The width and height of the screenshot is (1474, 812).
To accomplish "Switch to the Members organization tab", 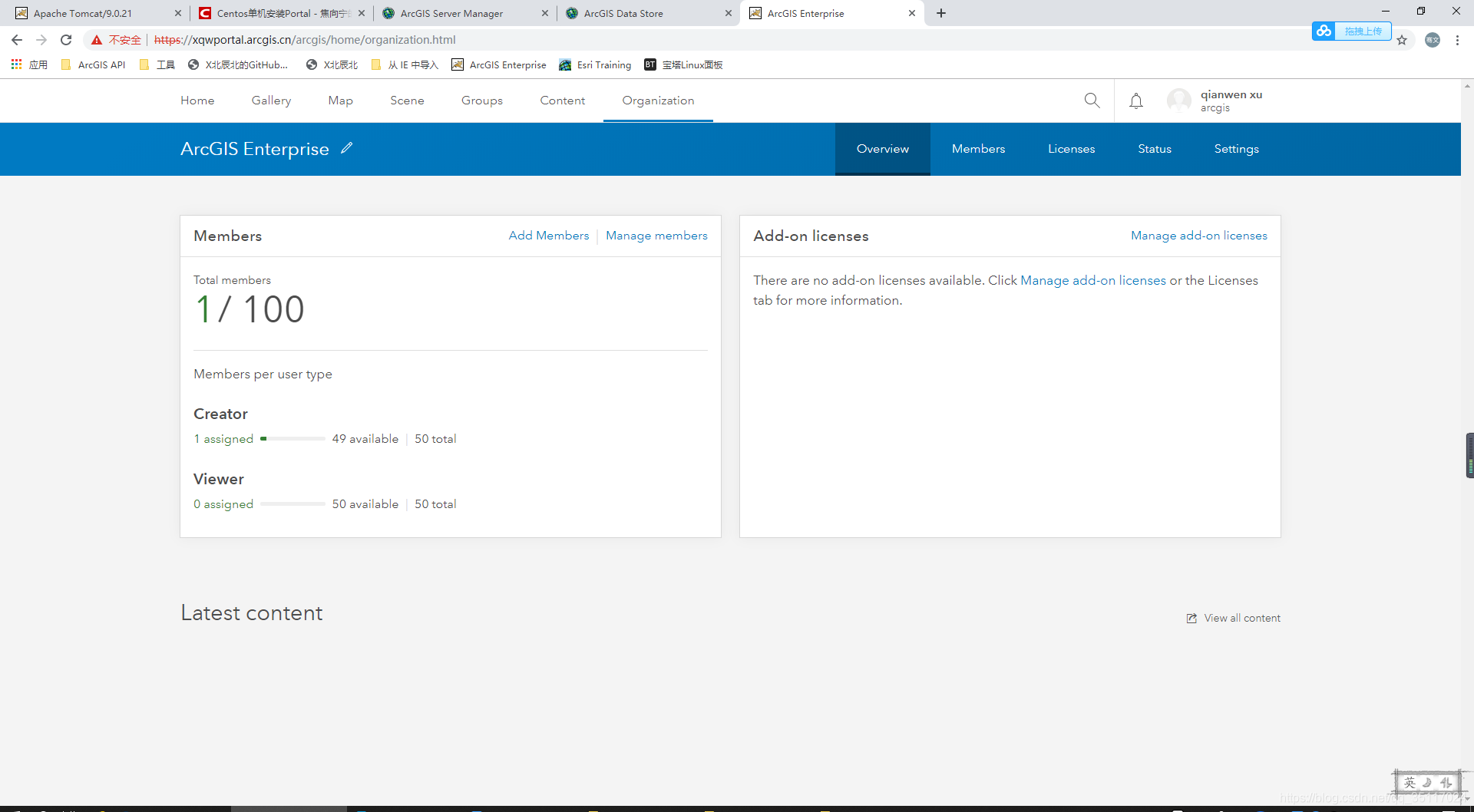I will tap(978, 149).
